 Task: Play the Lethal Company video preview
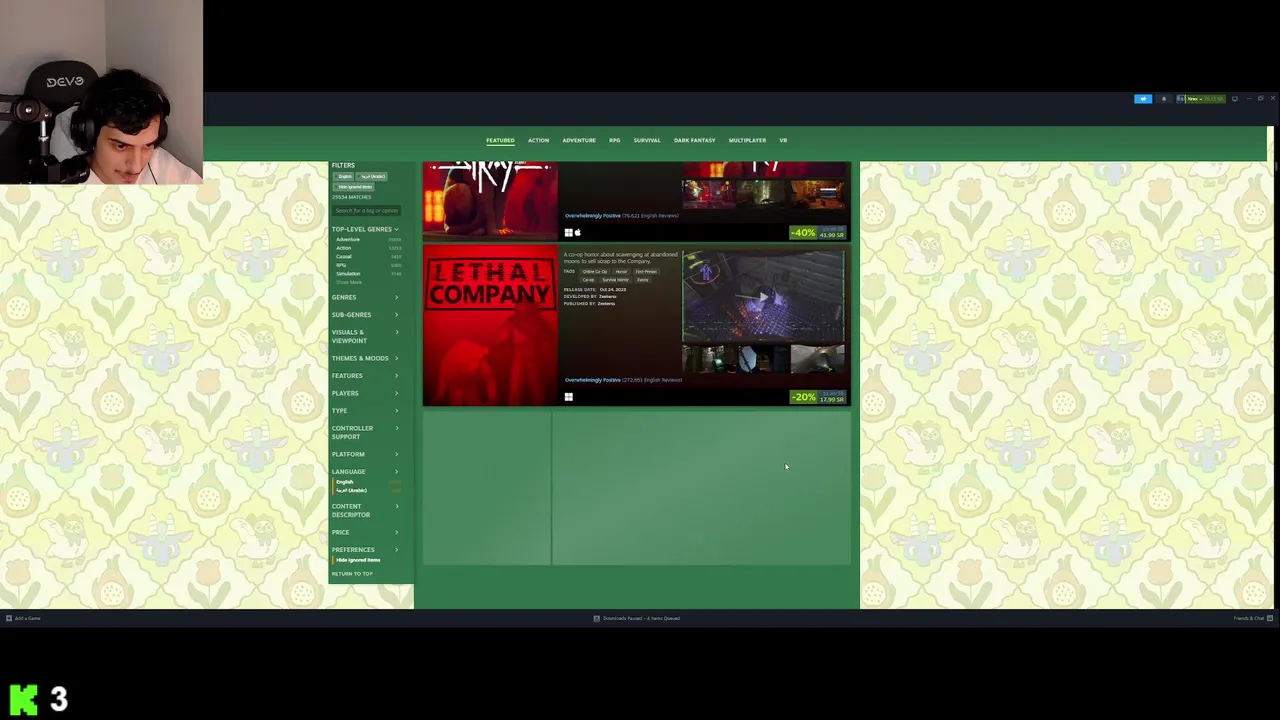[764, 296]
